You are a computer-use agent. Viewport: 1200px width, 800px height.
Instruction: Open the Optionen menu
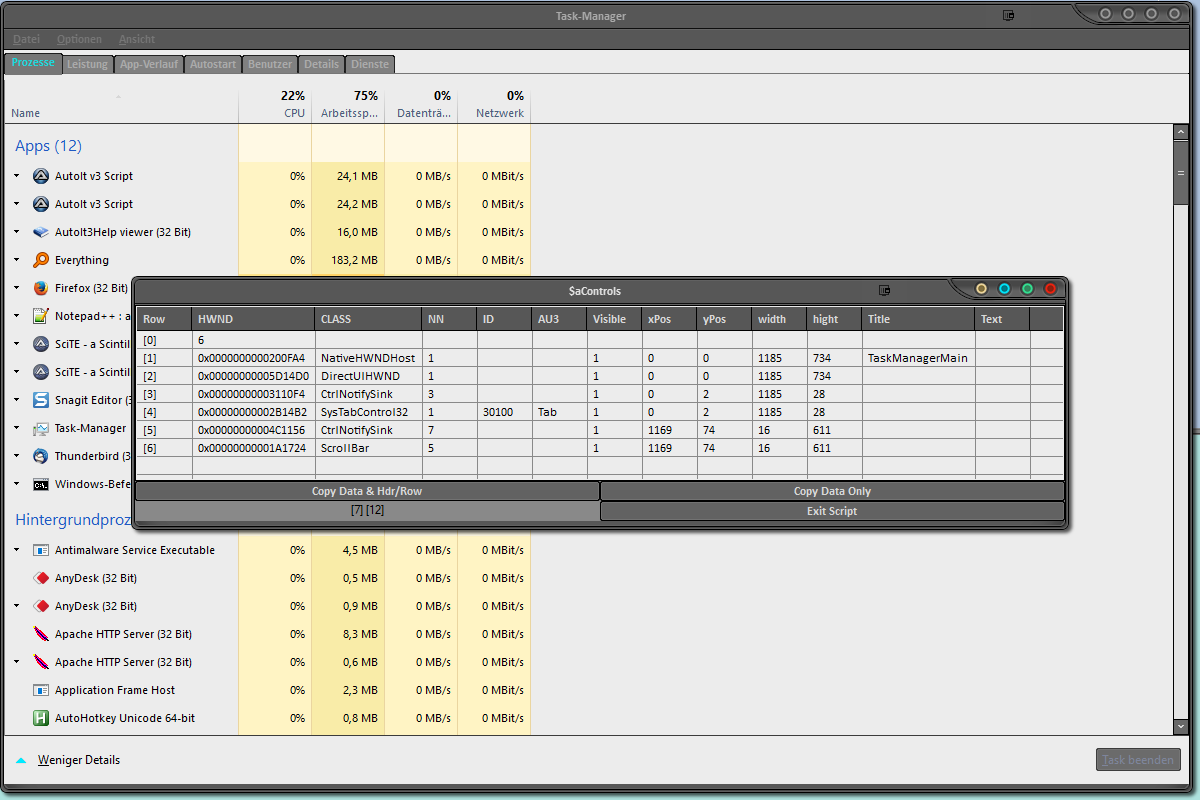coord(79,39)
